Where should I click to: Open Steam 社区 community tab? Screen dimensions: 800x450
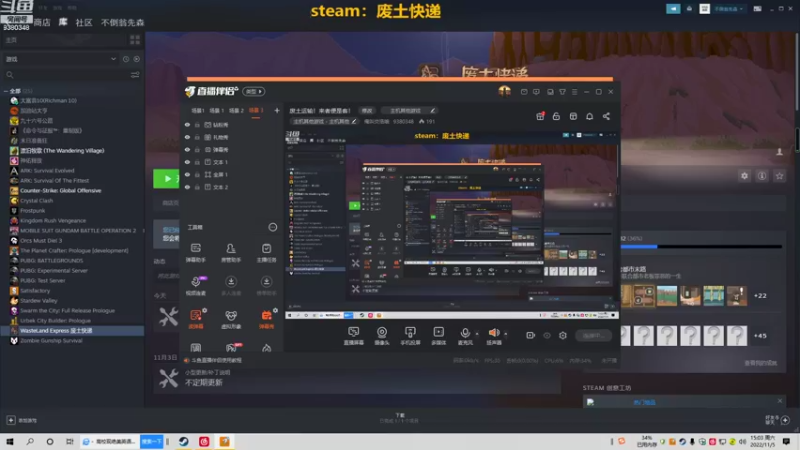point(84,22)
